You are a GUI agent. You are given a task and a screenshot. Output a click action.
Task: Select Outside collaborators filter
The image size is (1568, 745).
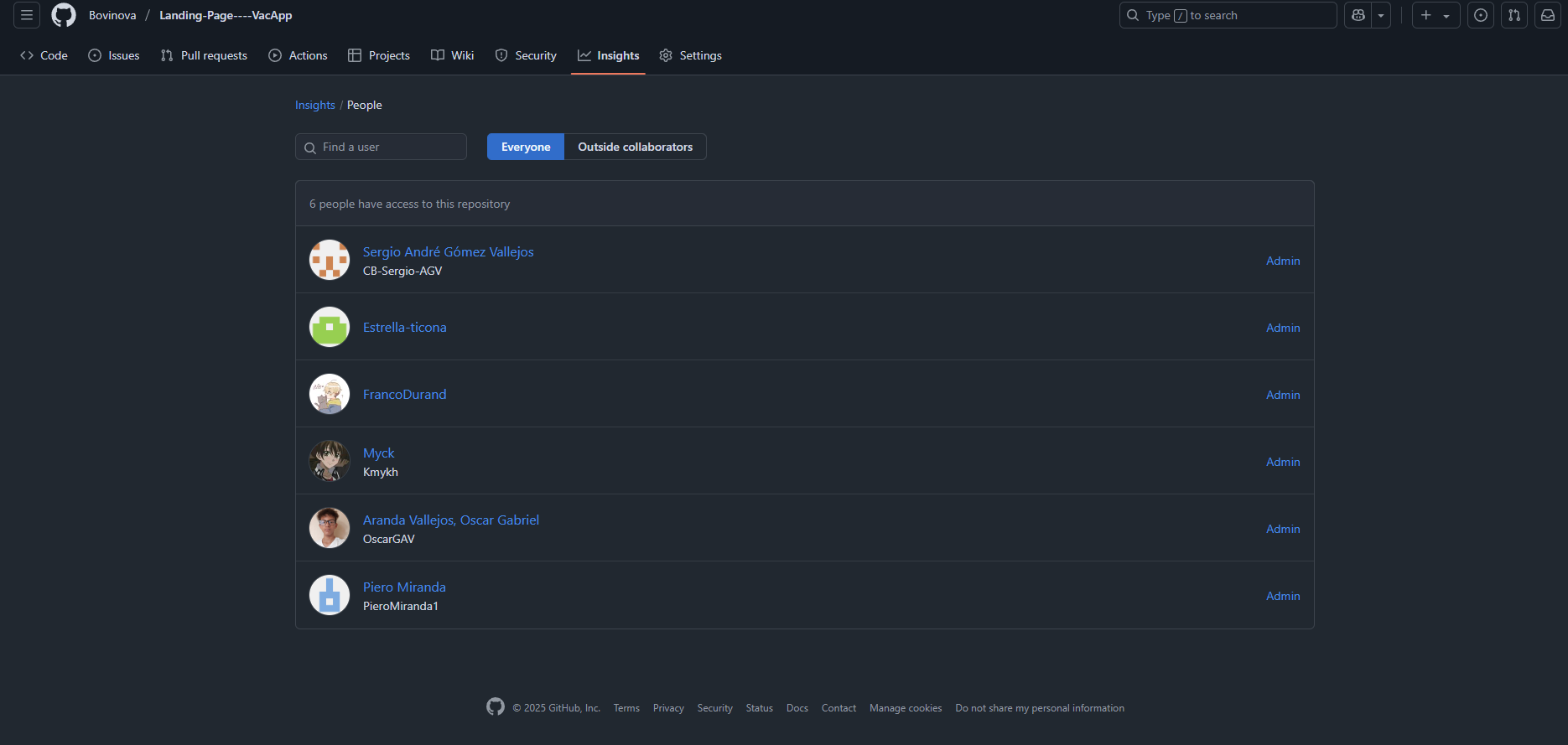click(x=636, y=147)
